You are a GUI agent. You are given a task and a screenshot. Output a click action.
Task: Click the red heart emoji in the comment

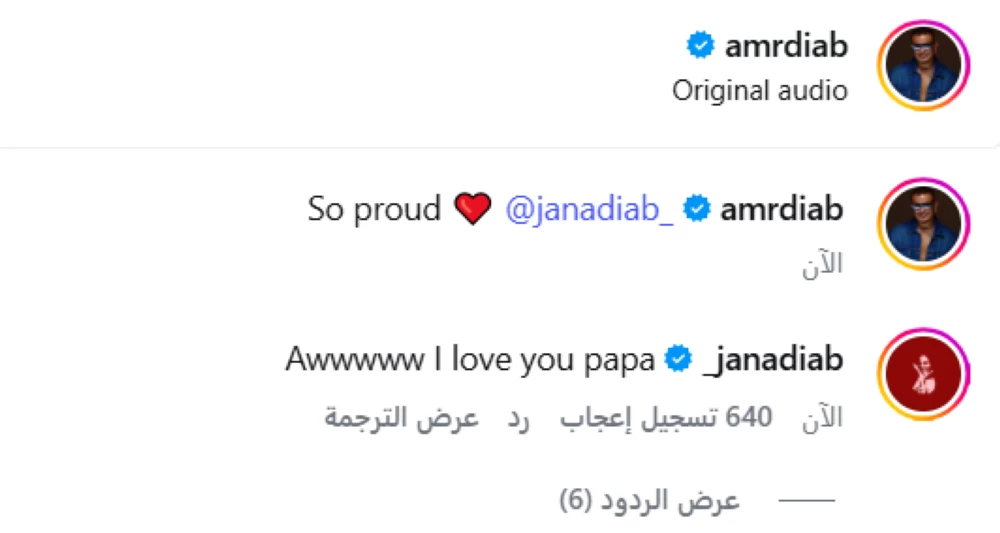coord(472,210)
